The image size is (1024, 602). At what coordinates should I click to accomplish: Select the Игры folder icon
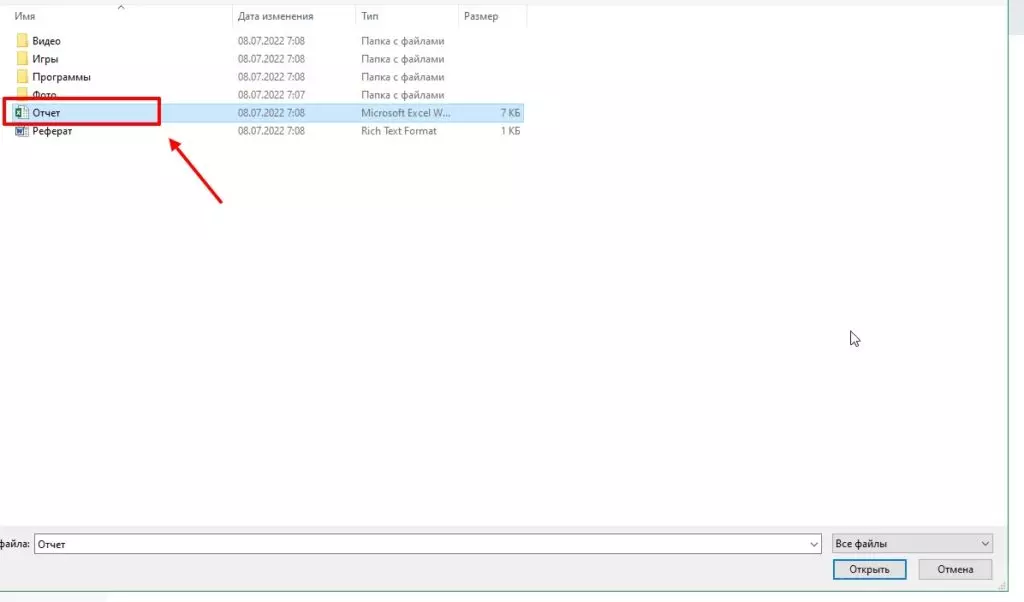[x=22, y=59]
